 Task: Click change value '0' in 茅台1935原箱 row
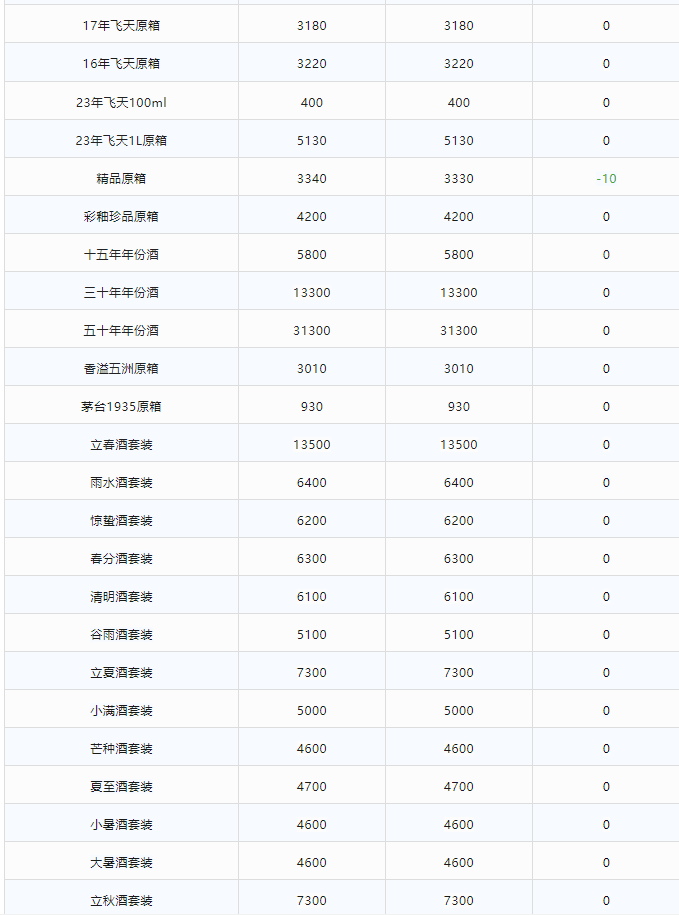[x=606, y=407]
